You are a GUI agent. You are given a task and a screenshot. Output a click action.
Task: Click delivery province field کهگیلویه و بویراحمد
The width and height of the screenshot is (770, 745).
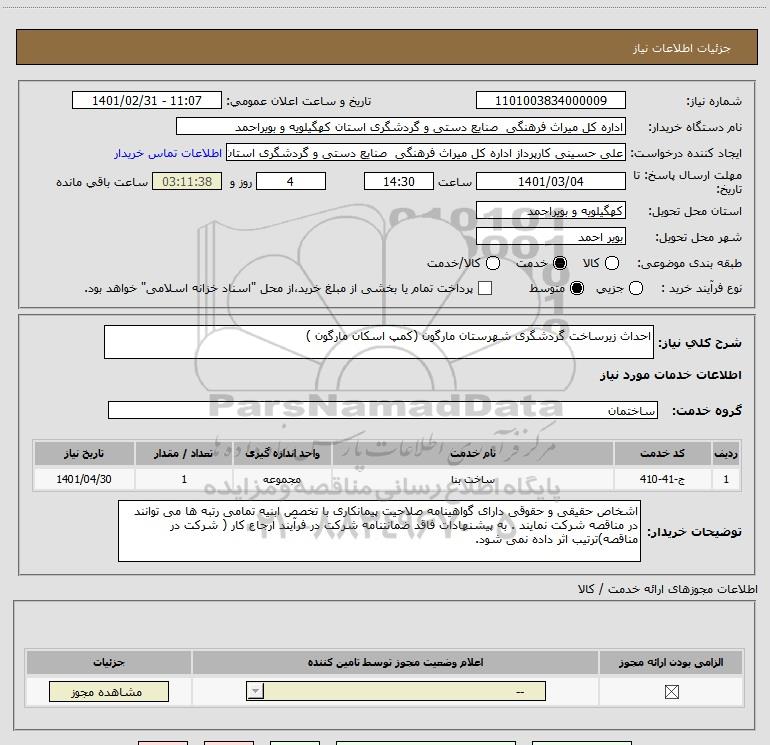pos(550,211)
